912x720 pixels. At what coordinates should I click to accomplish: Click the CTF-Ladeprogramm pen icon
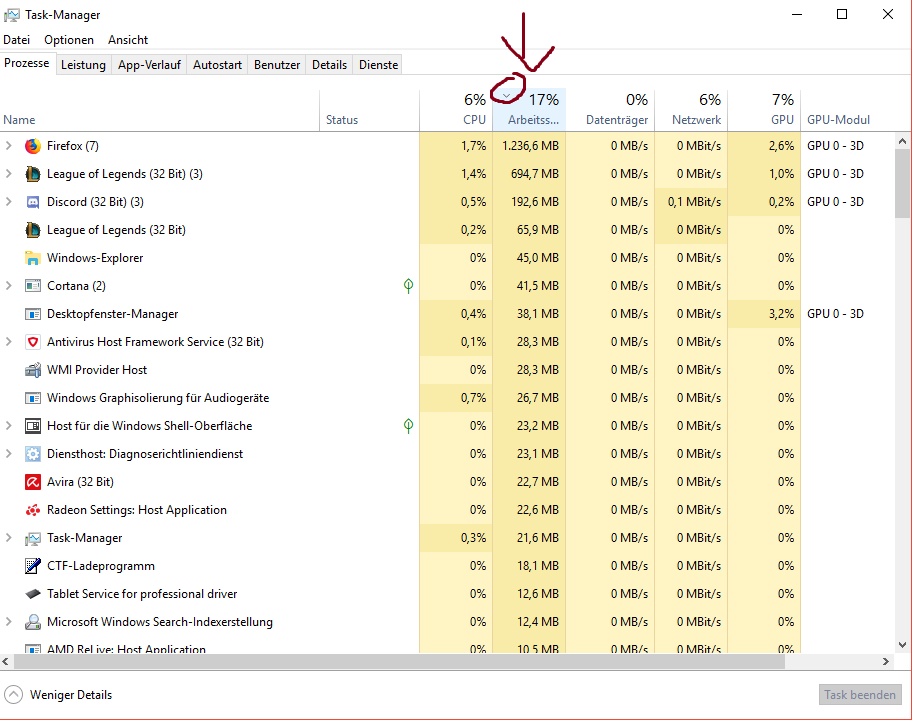33,566
